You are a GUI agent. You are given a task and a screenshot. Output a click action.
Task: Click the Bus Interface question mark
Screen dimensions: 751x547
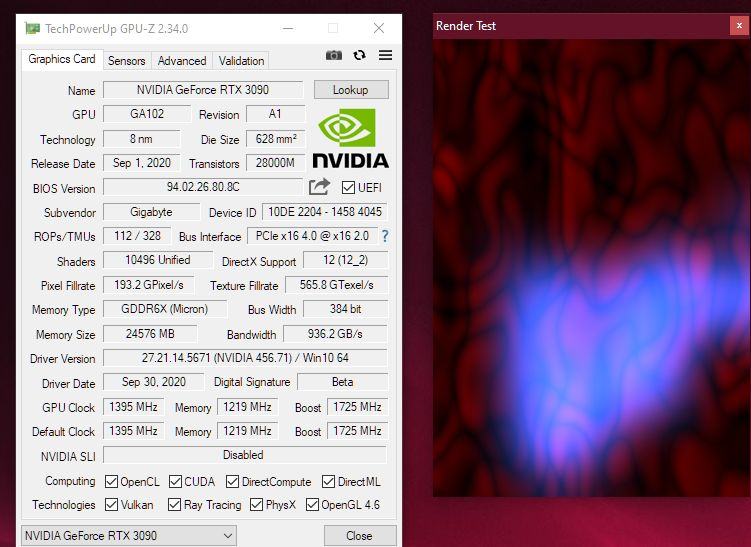pos(385,236)
